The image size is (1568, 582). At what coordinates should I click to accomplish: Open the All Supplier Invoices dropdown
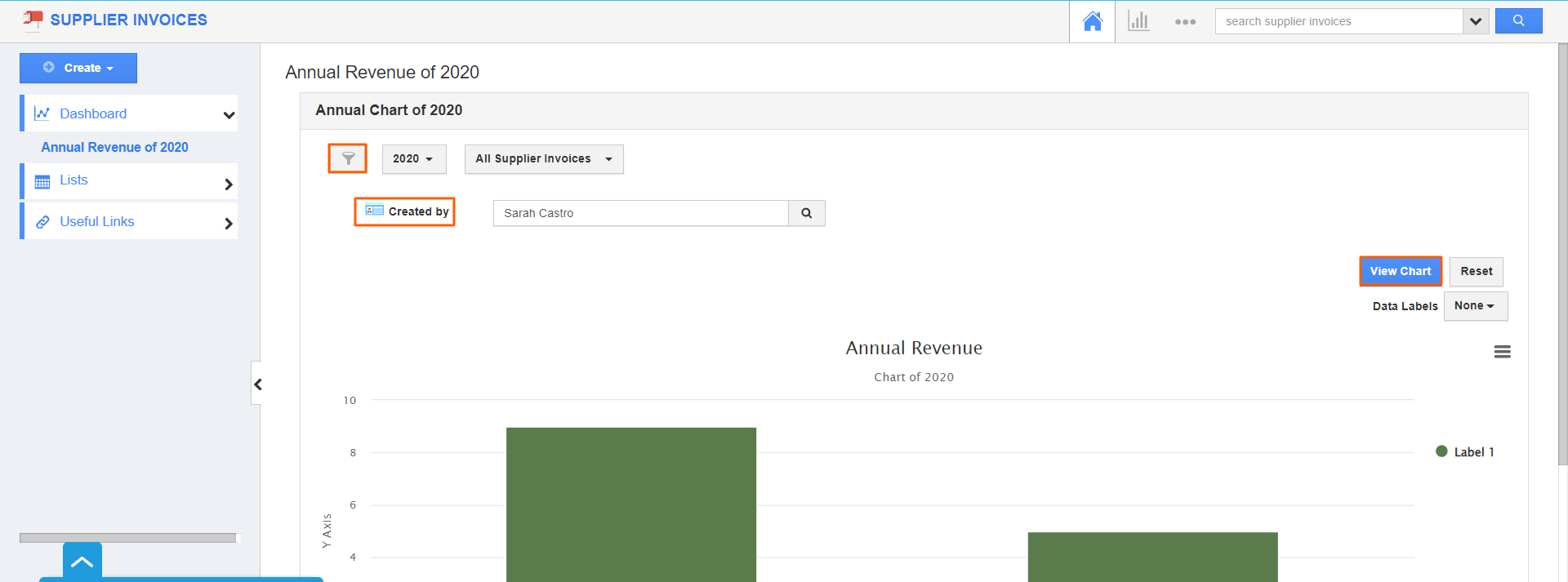click(544, 159)
